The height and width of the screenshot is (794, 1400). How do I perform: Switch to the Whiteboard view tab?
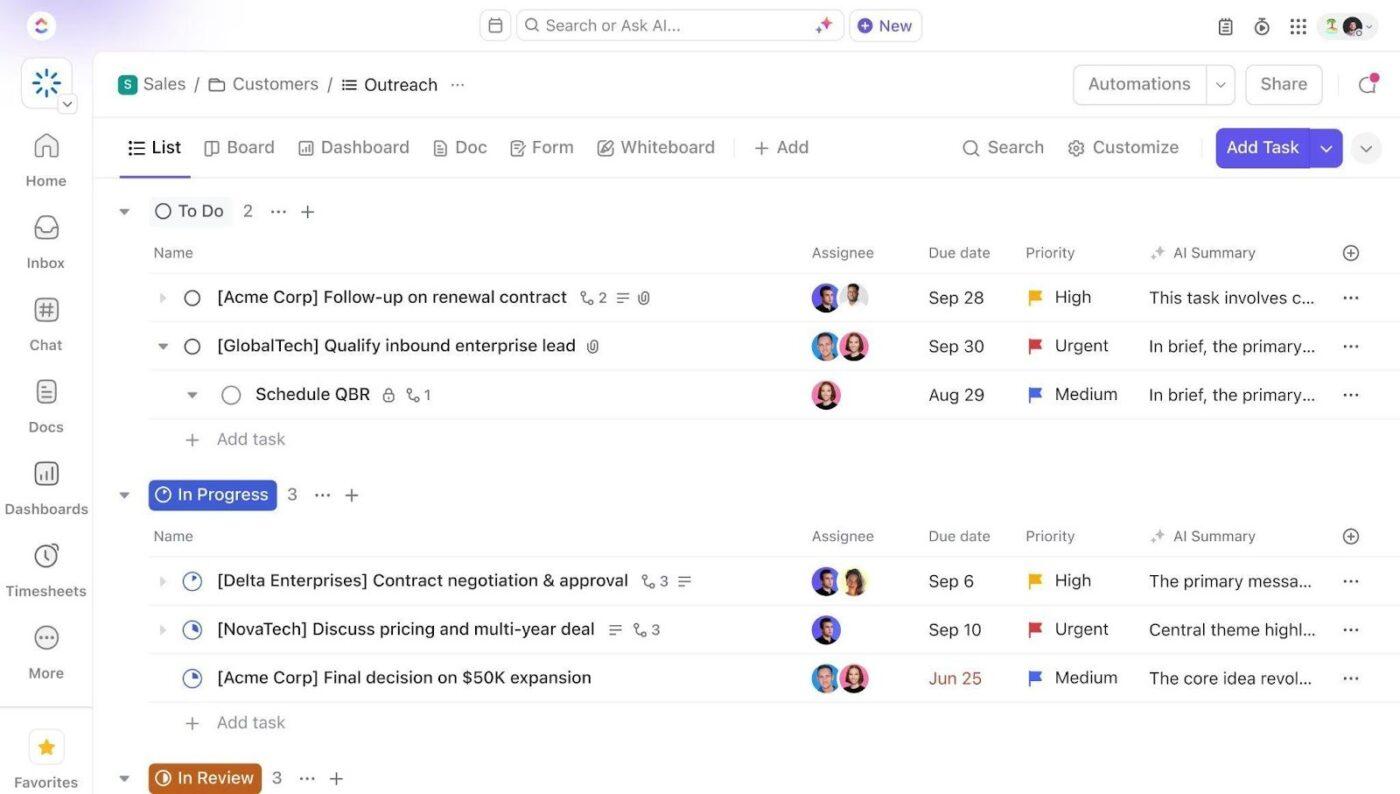point(655,145)
